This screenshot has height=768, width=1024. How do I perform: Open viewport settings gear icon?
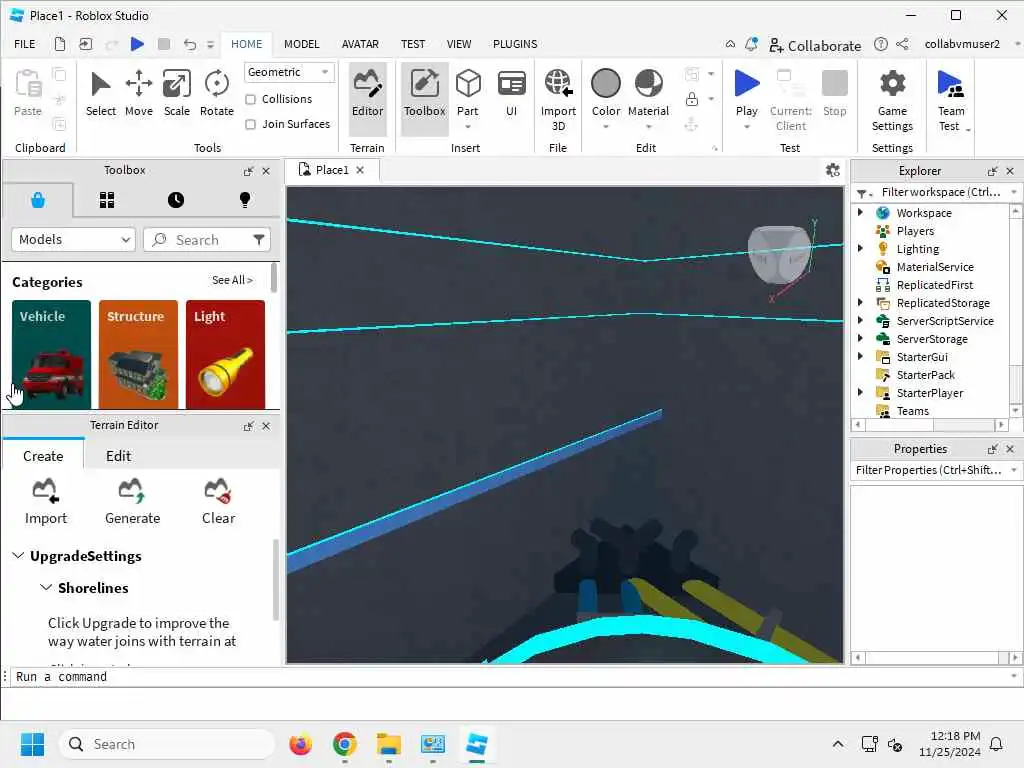pyautogui.click(x=833, y=170)
